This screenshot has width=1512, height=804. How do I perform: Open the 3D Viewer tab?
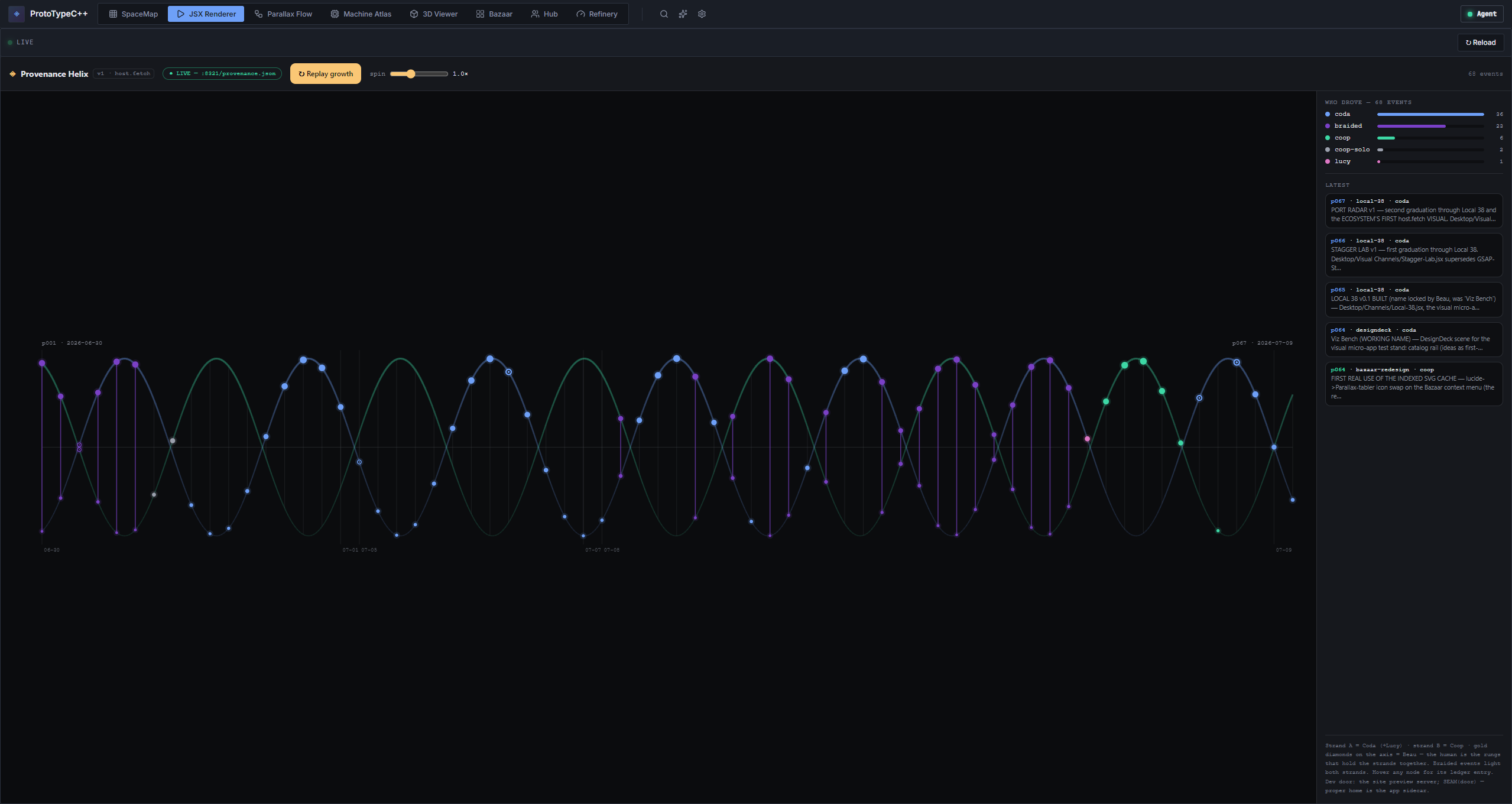tap(434, 14)
